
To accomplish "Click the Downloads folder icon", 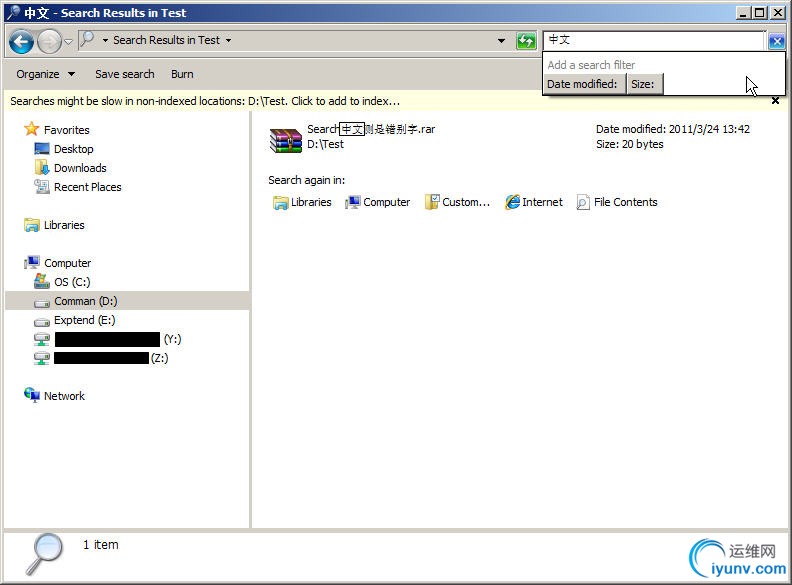I will [42, 167].
